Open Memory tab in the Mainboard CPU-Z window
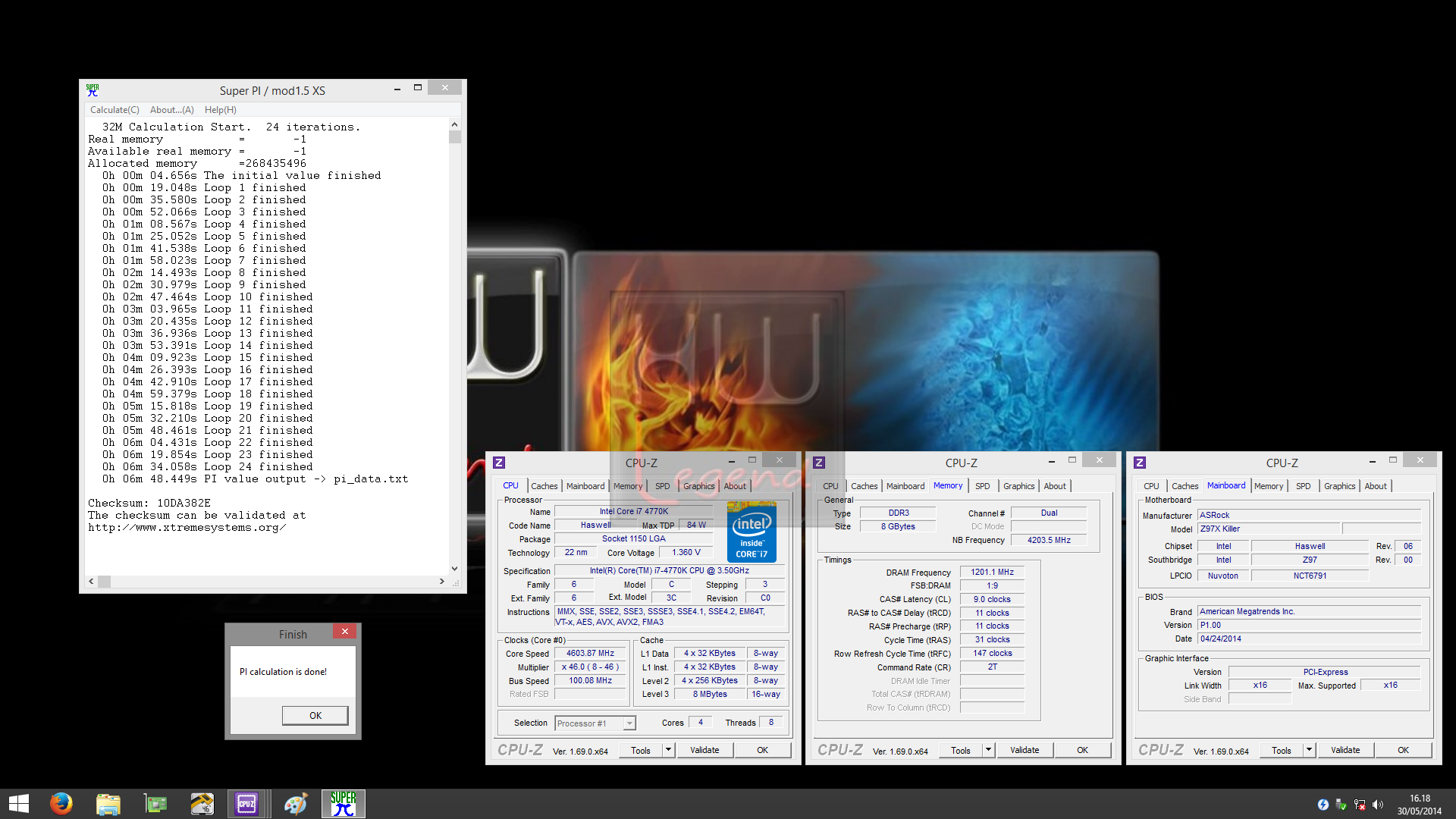Screen dimensions: 1456x819 tap(1269, 486)
